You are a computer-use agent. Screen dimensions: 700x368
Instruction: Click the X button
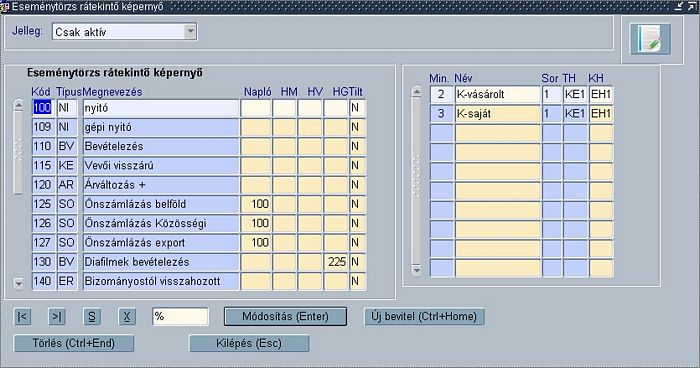pos(127,317)
